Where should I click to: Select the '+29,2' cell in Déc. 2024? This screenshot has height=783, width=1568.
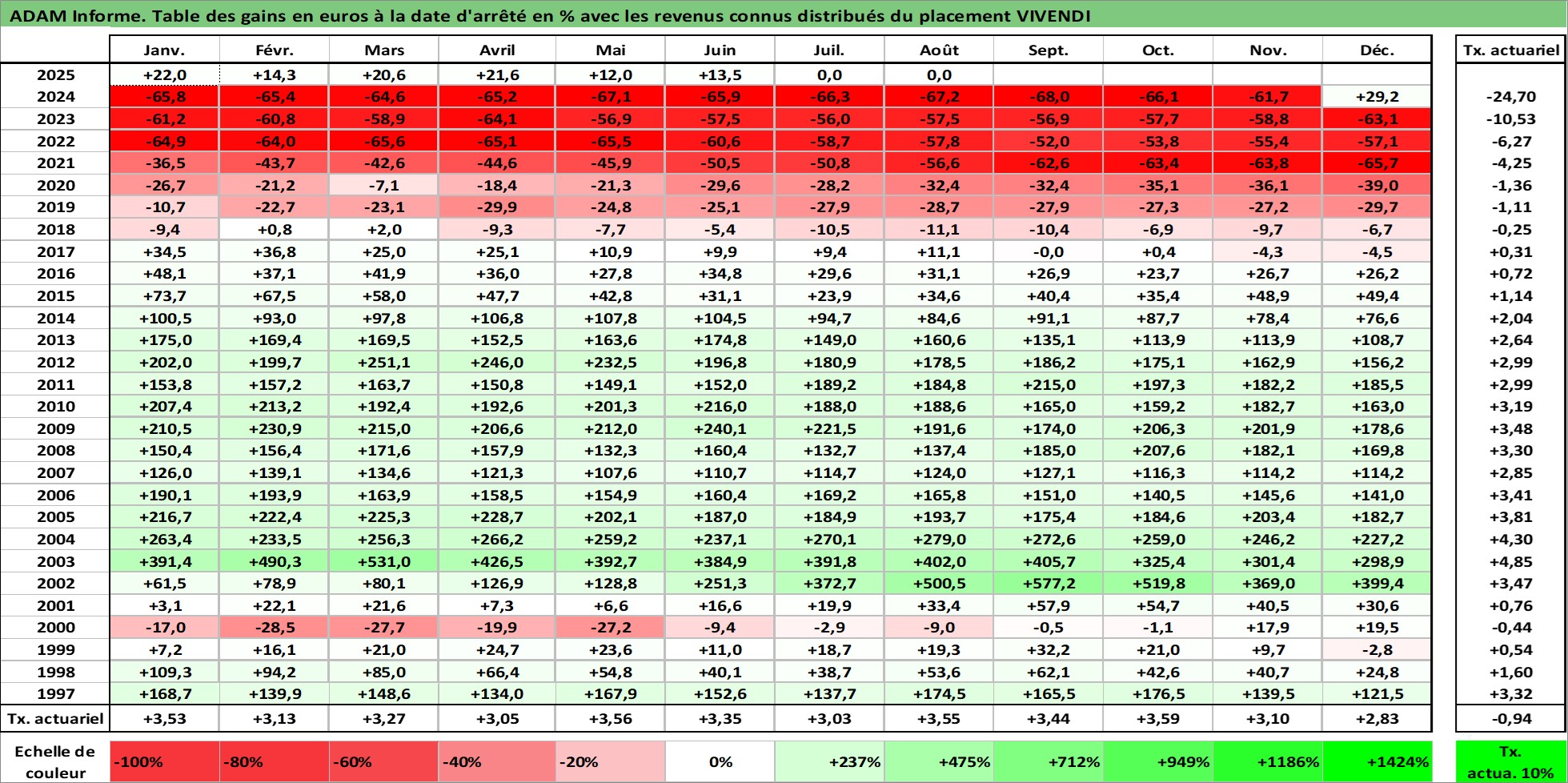click(1377, 97)
